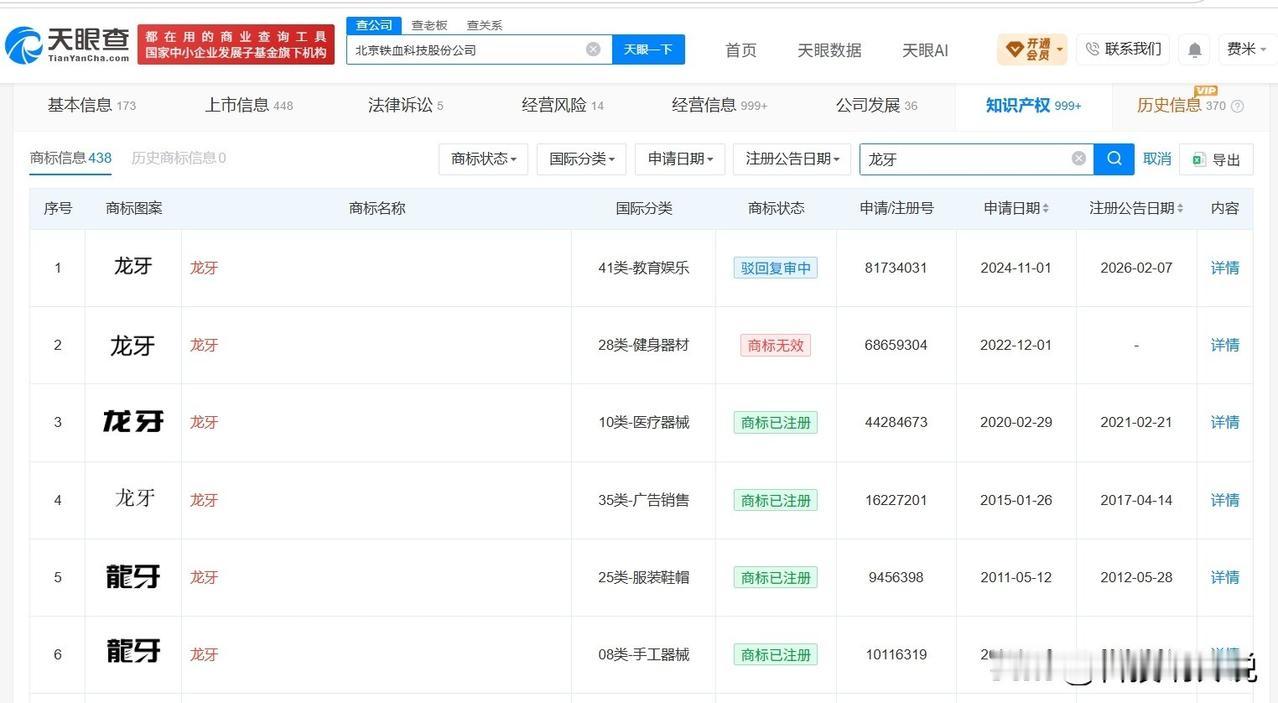
Task: Open 详情 for trademark 16227201
Action: tap(1225, 500)
